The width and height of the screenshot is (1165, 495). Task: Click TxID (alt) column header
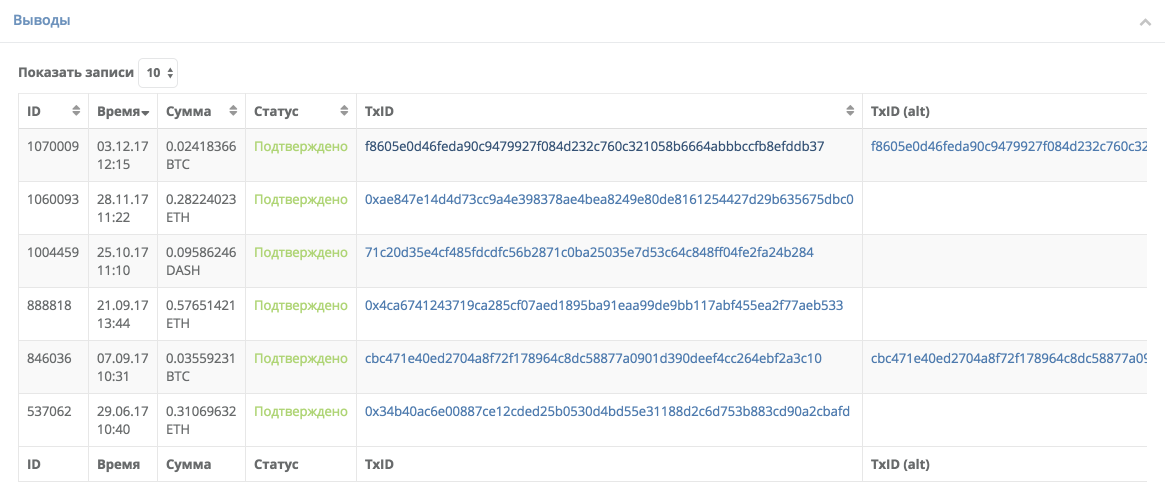901,111
